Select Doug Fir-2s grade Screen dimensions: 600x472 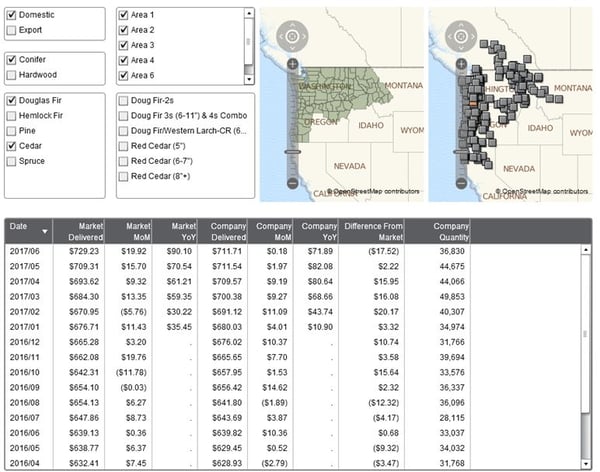click(123, 101)
